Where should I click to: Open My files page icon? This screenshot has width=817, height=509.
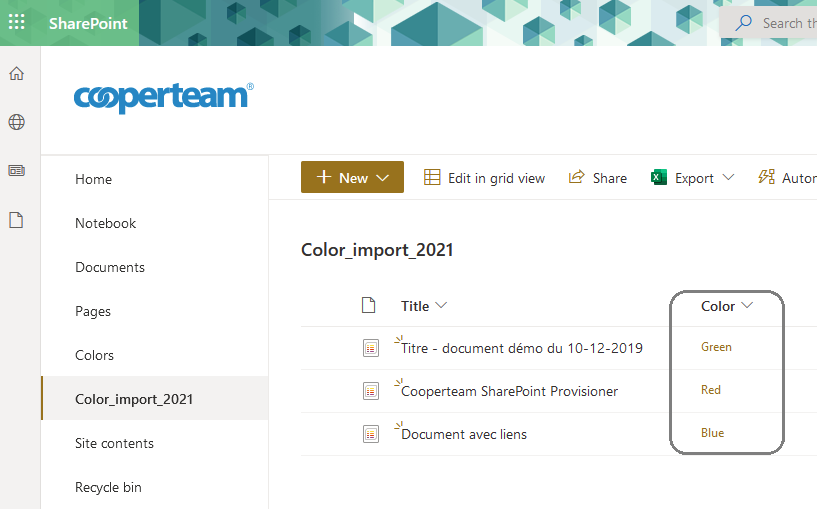[16, 220]
